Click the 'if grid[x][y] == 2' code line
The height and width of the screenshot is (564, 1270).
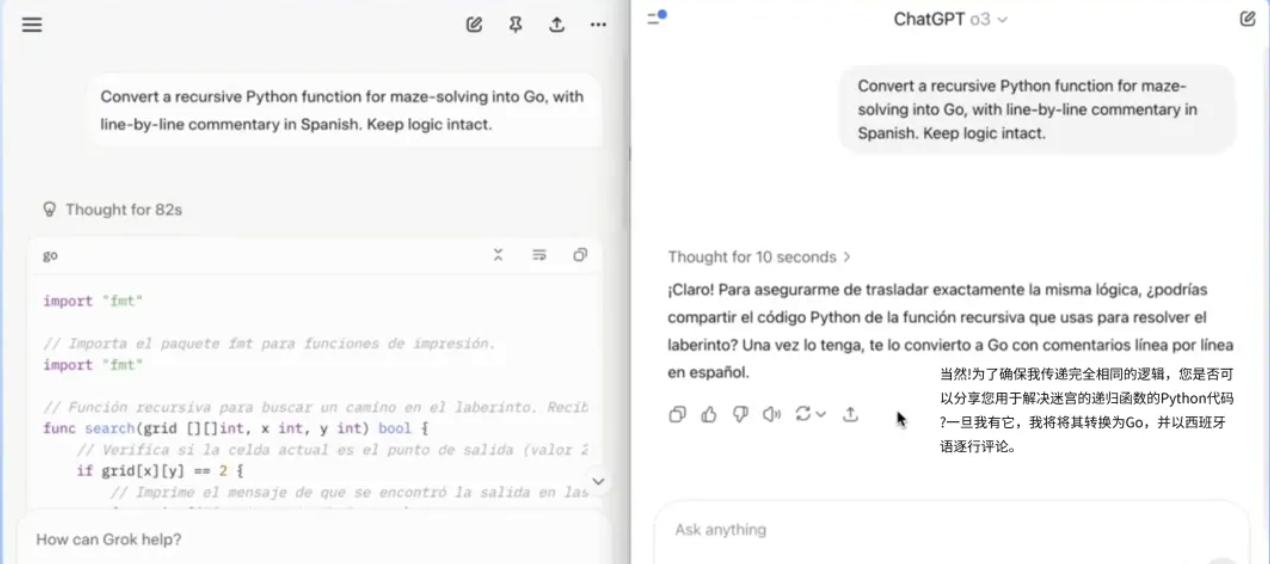click(x=160, y=470)
